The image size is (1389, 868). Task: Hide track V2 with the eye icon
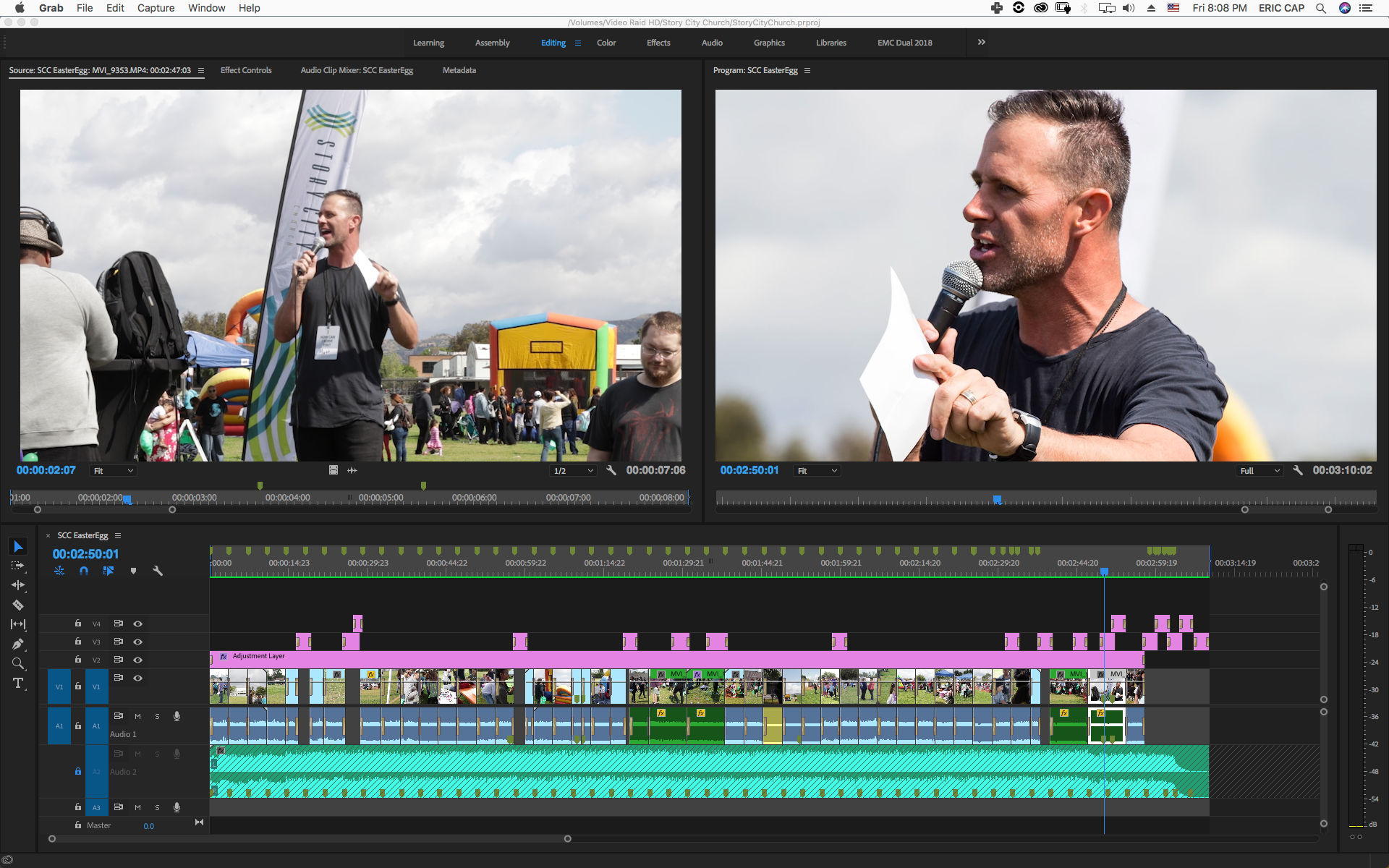(x=137, y=660)
